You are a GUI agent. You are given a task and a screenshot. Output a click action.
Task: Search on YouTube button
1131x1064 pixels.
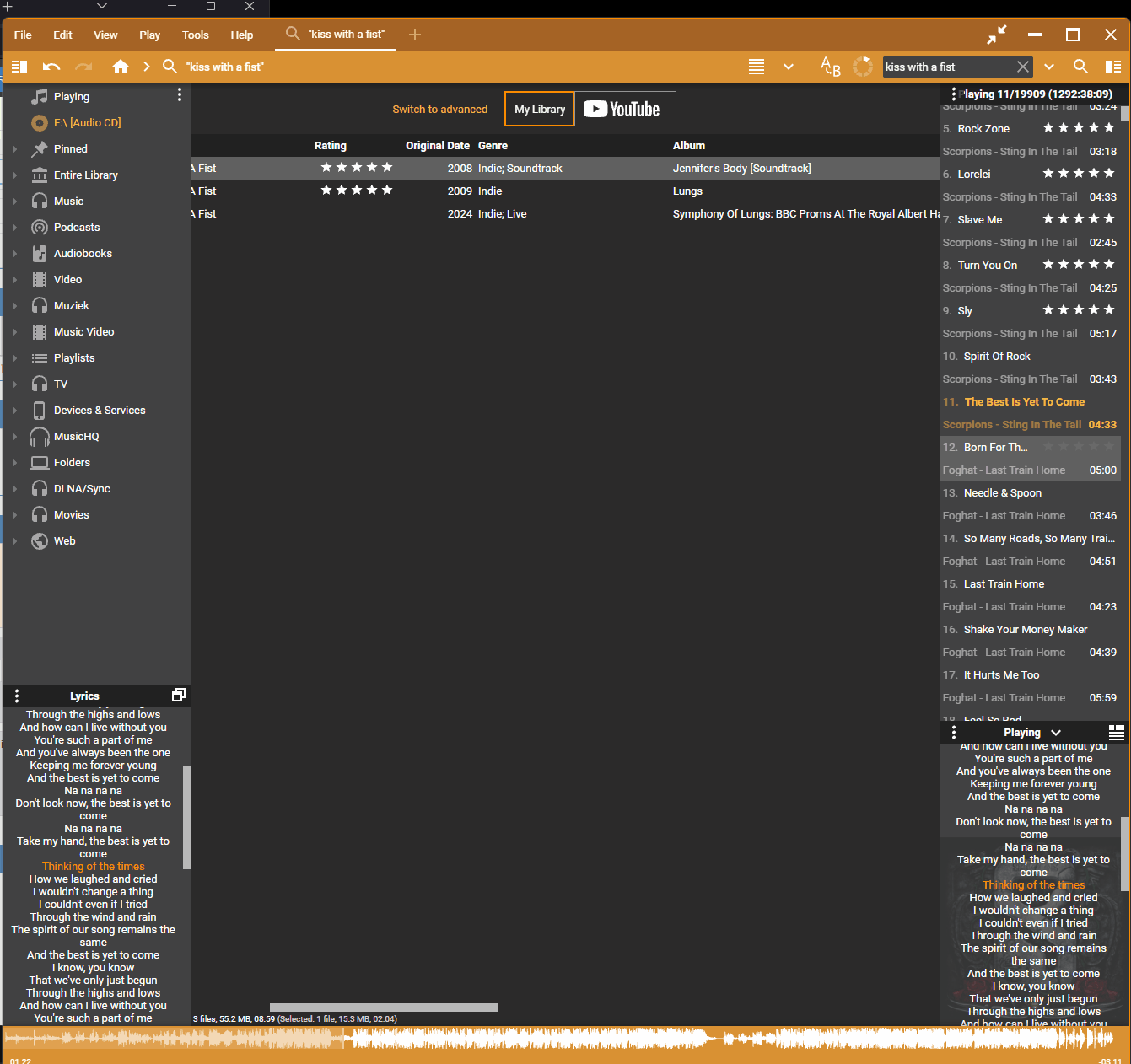[625, 109]
